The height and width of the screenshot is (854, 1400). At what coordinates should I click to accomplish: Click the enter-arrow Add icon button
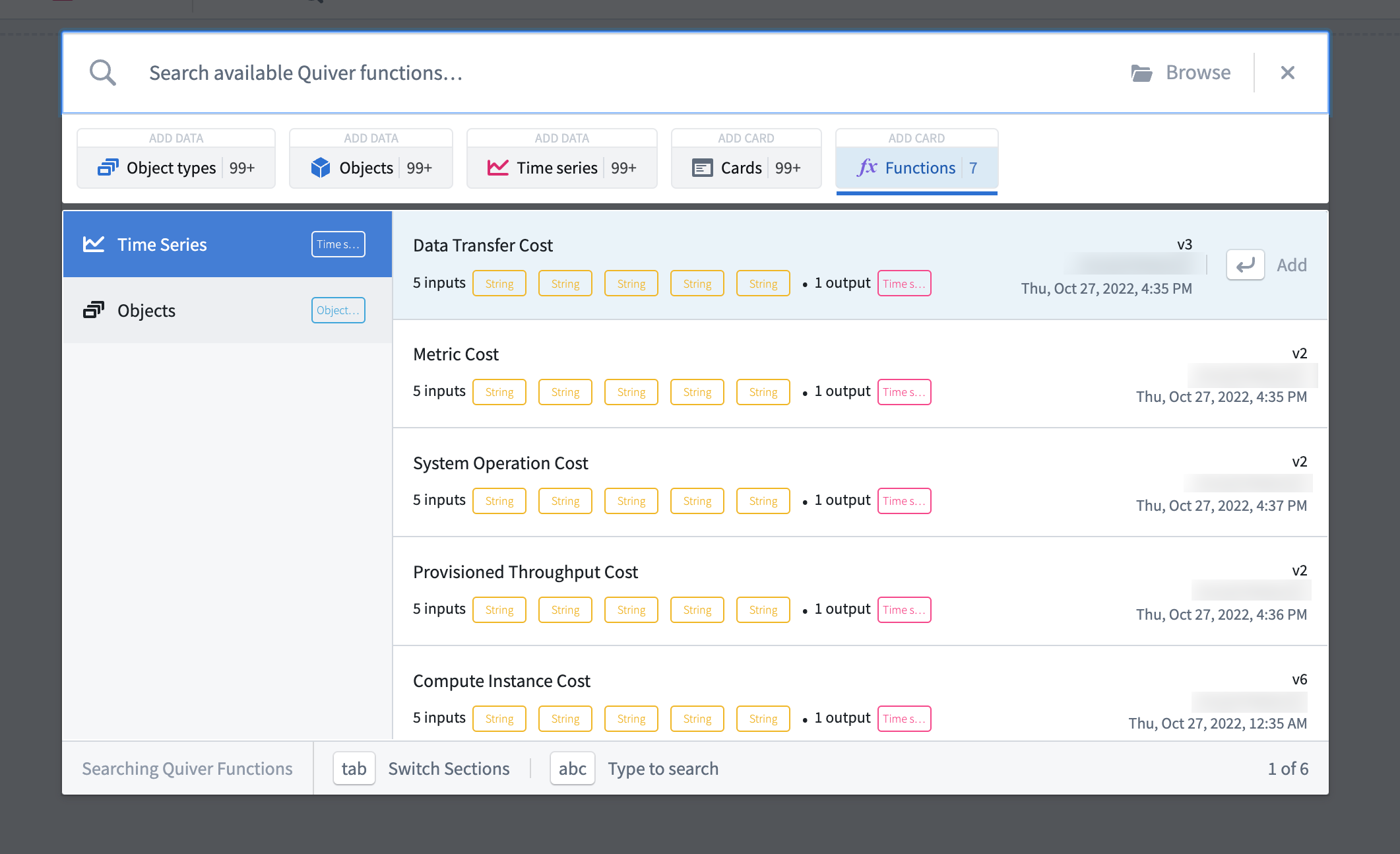(x=1245, y=265)
